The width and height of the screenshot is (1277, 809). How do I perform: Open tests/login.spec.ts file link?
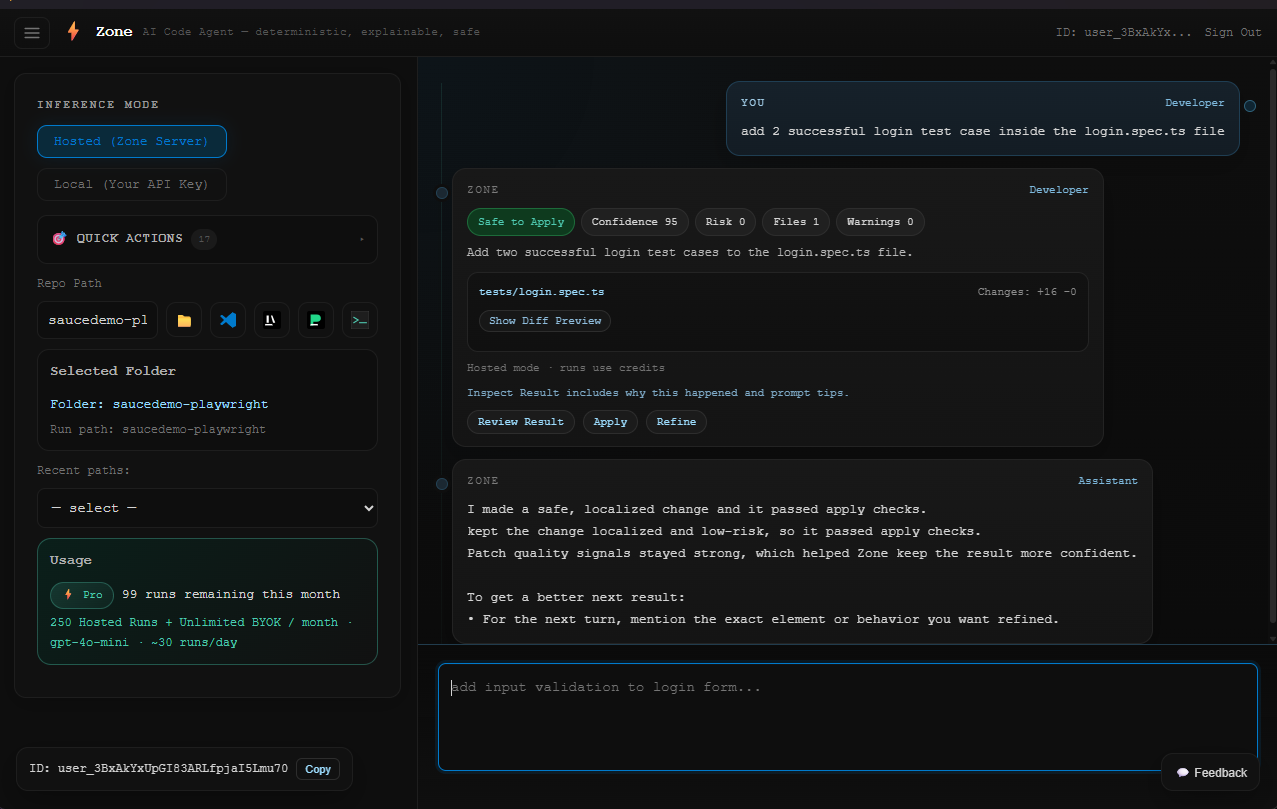[541, 292]
